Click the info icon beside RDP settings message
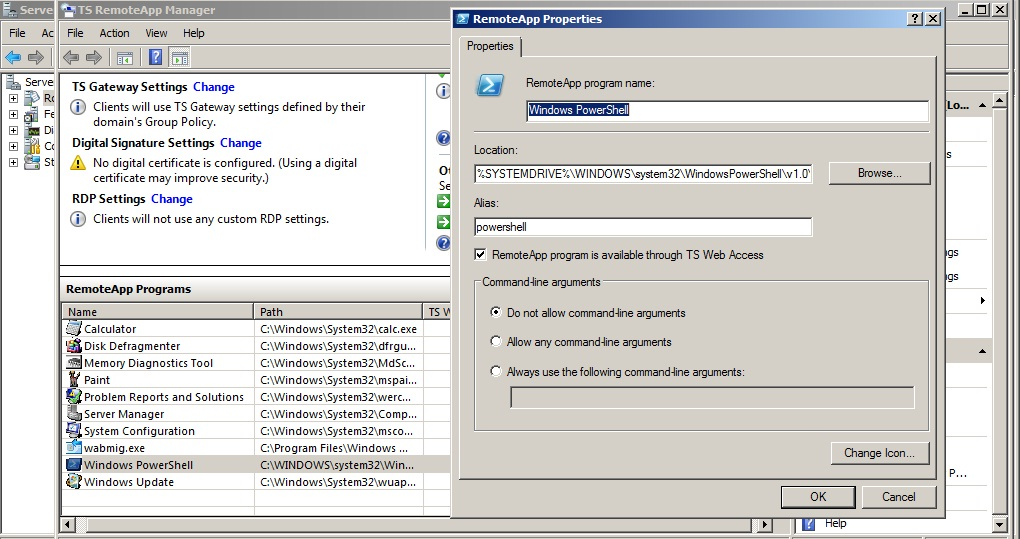Viewport: 1020px width, 539px height. coord(78,219)
